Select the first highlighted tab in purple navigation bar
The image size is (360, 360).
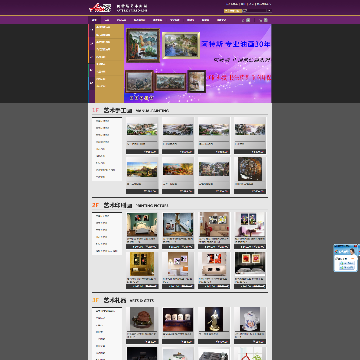click(94, 20)
